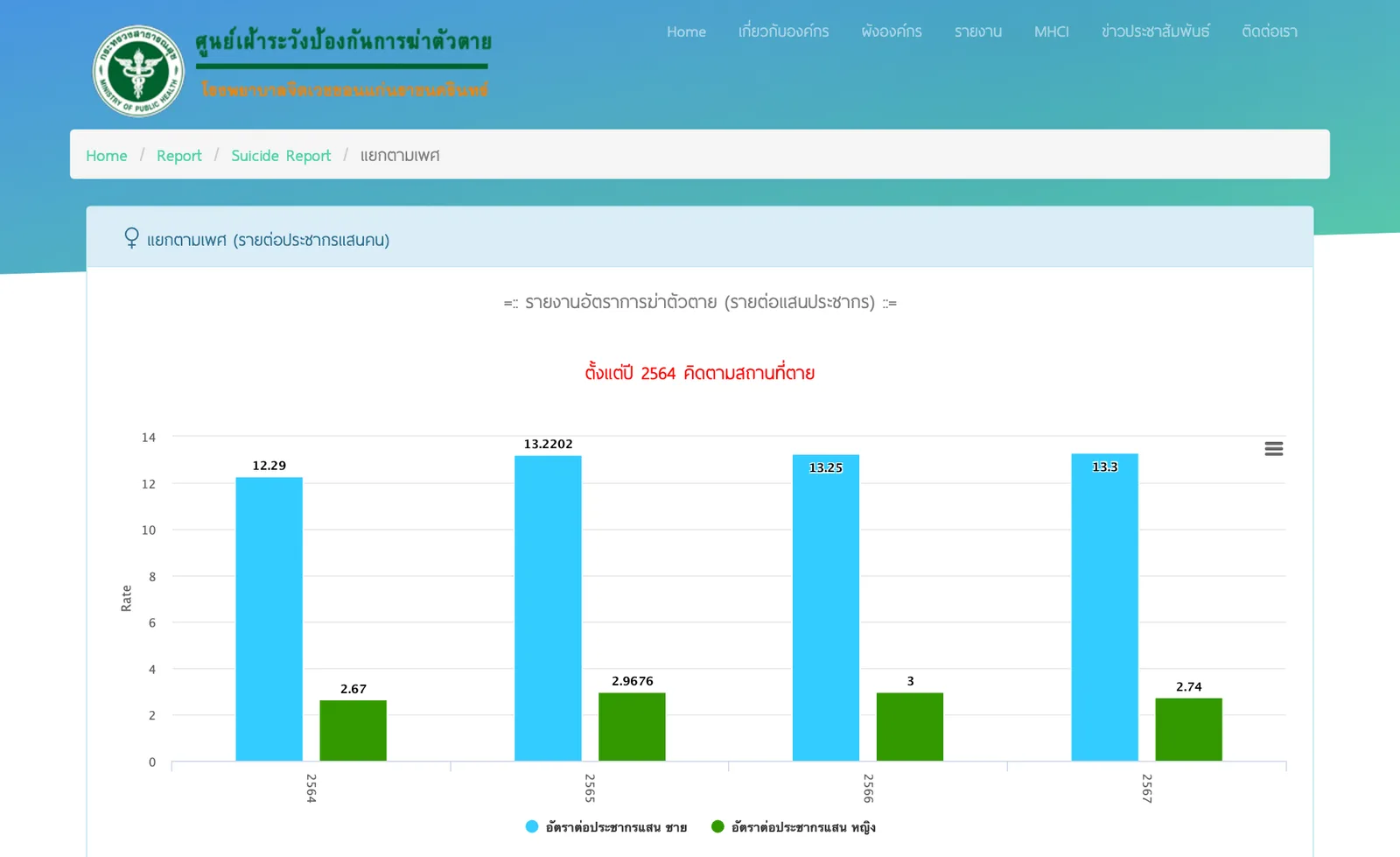The width and height of the screenshot is (1400, 857).
Task: Select the green bar for year 2567
Action: [x=1188, y=729]
